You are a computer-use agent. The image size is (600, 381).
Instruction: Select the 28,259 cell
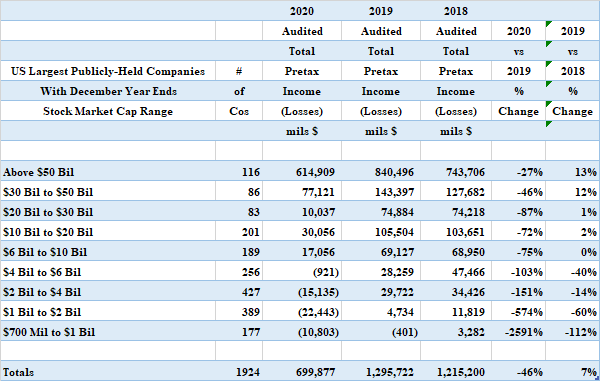coord(397,272)
